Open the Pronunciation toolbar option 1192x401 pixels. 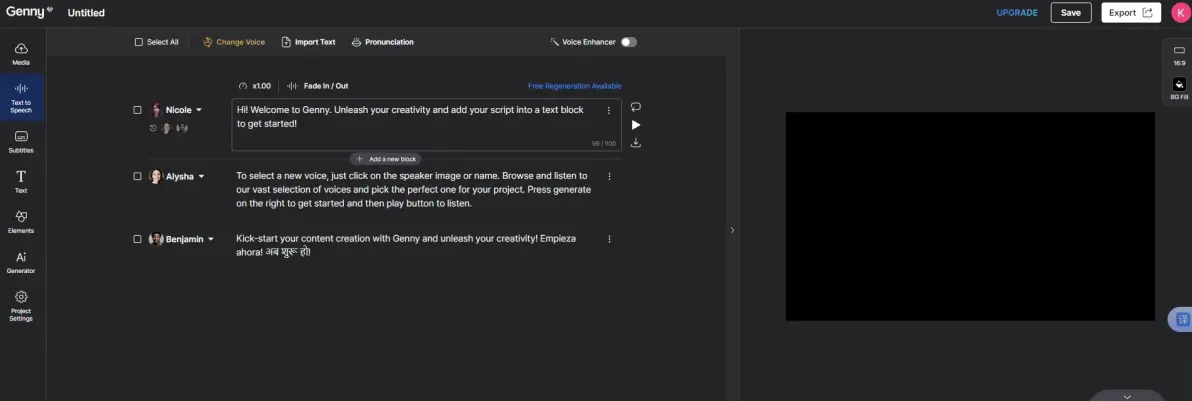pos(382,42)
